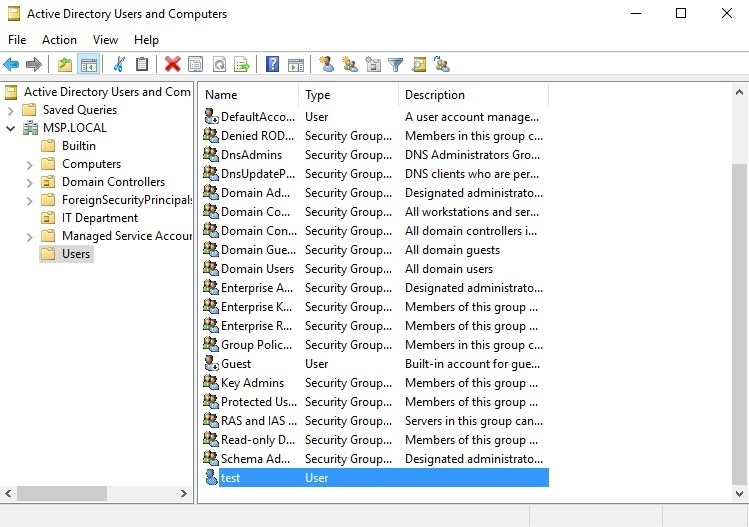
Task: Select the Guest user account
Action: (x=236, y=364)
